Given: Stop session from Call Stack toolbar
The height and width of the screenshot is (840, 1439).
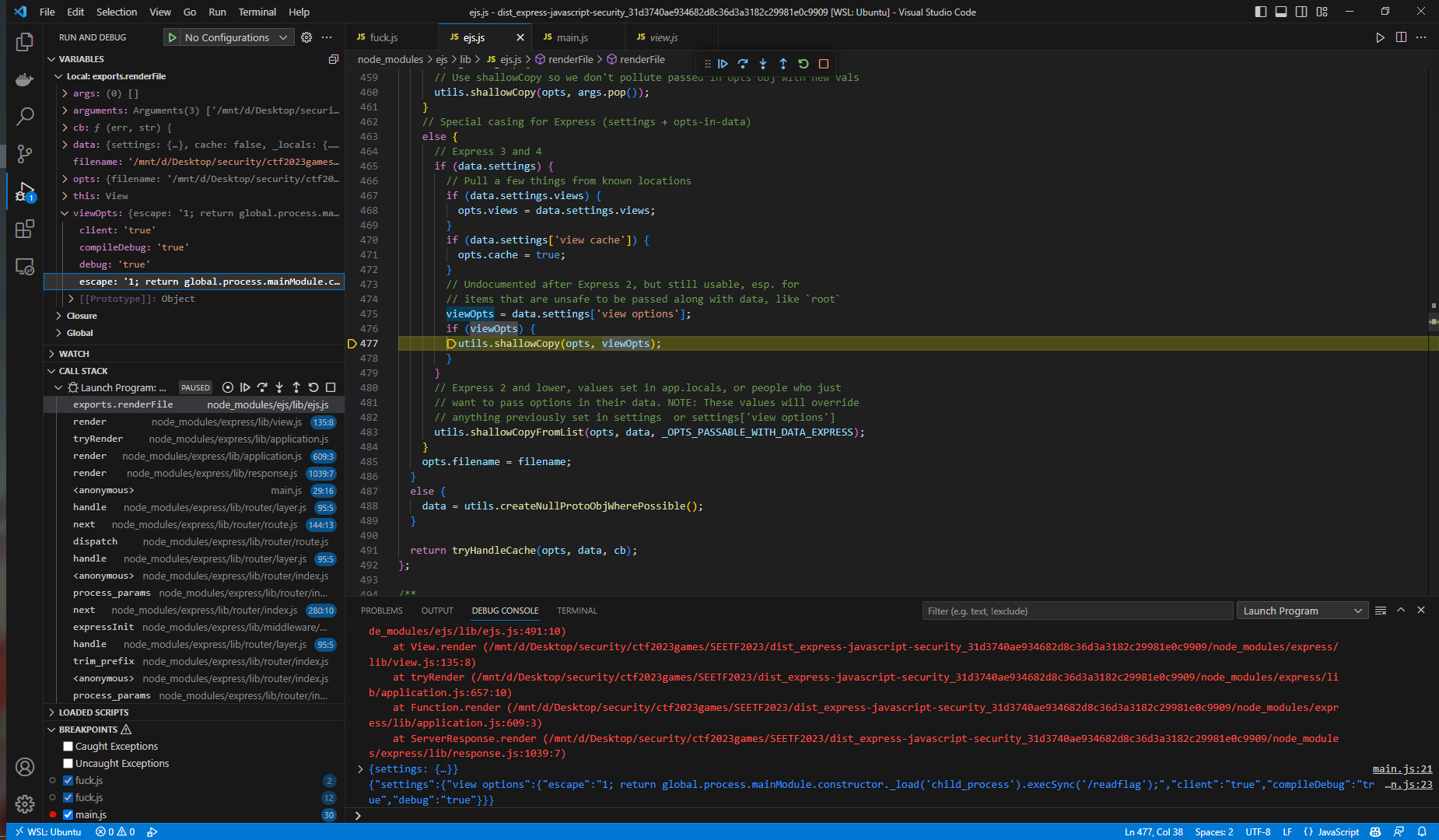Looking at the screenshot, I should point(331,387).
